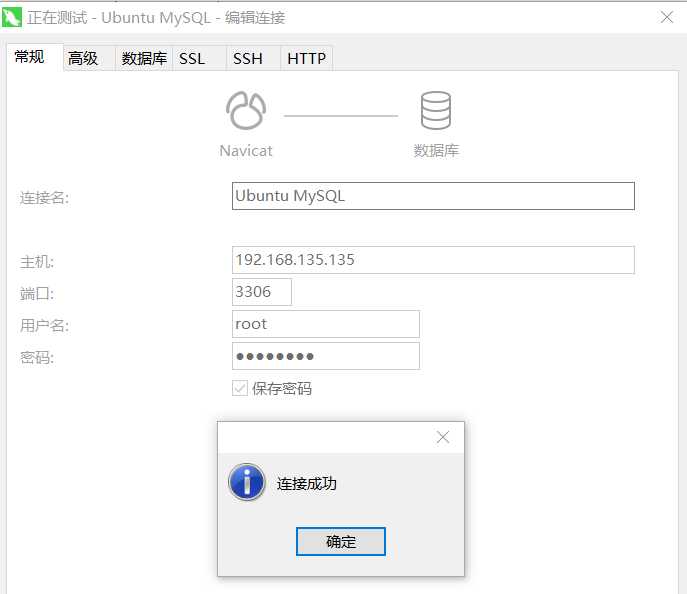The image size is (687, 594).
Task: Focus the 连接名 field containing Ubuntu MySQL
Action: tap(433, 196)
